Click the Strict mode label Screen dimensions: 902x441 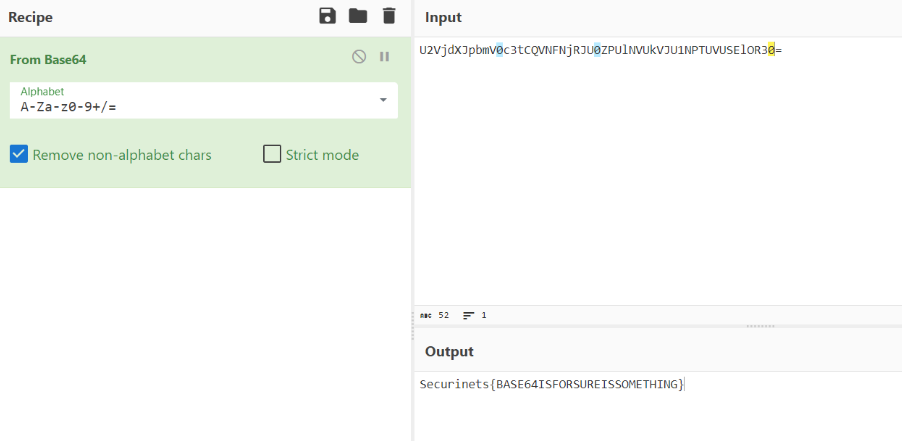point(322,155)
